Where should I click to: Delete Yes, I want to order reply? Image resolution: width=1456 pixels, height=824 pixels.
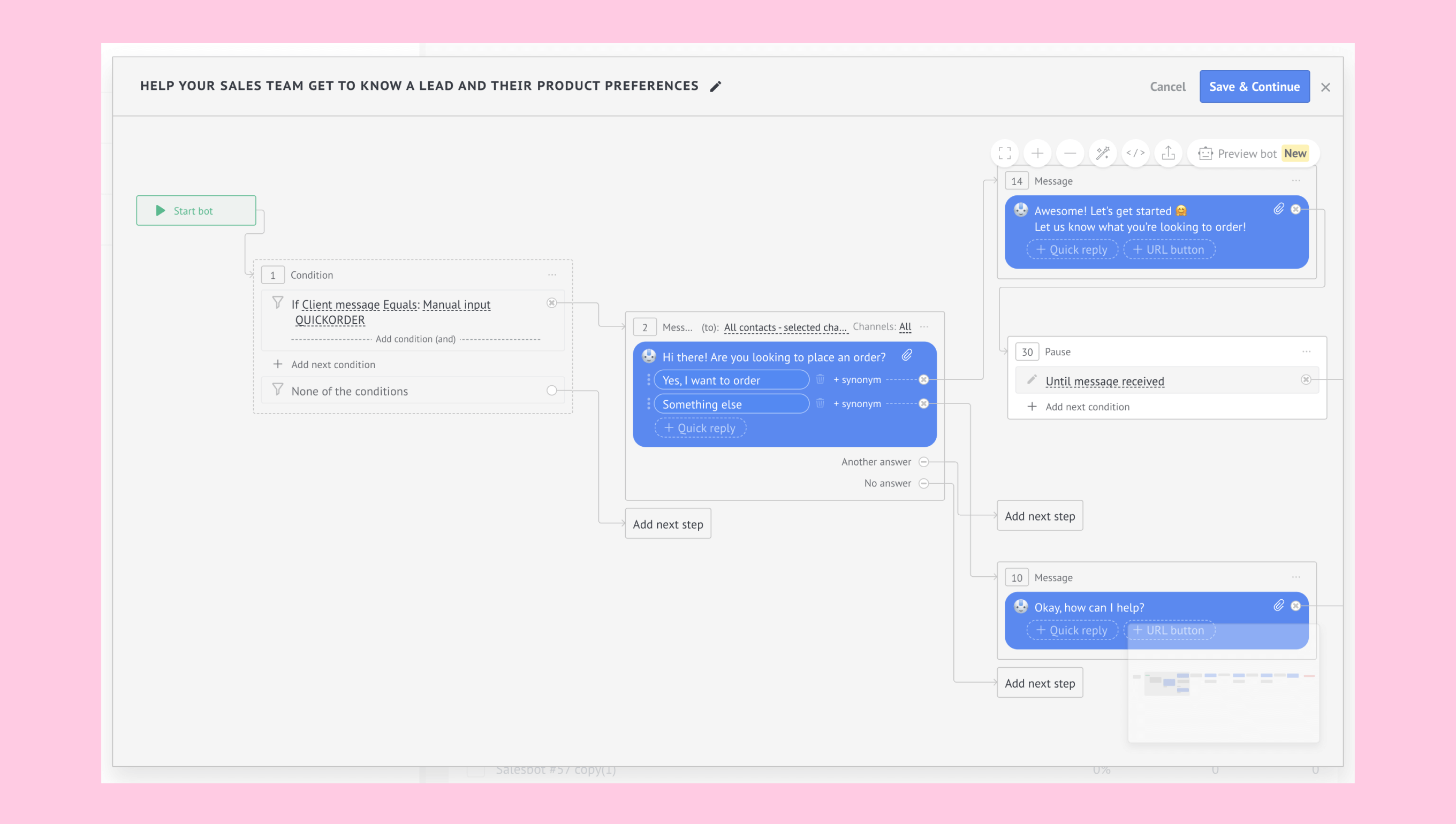coord(820,379)
